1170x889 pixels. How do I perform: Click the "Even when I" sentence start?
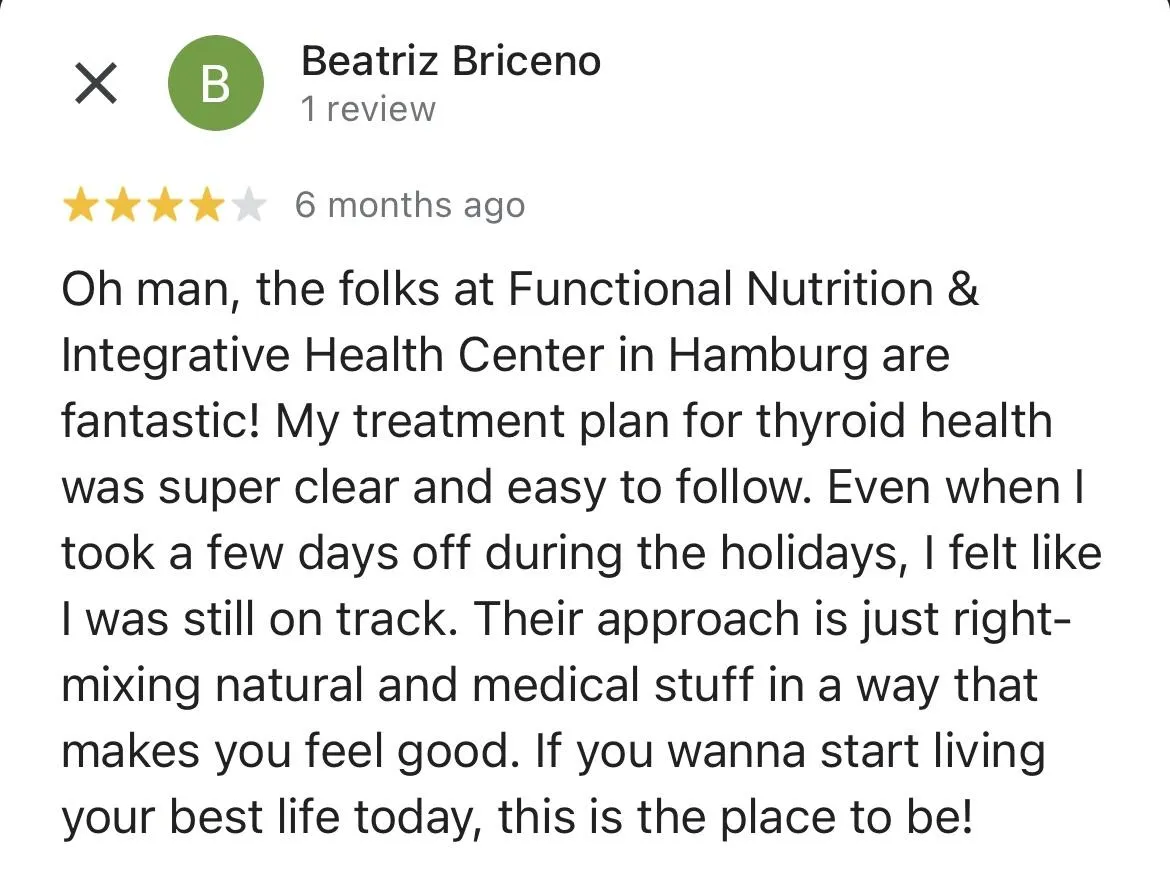tap(955, 487)
